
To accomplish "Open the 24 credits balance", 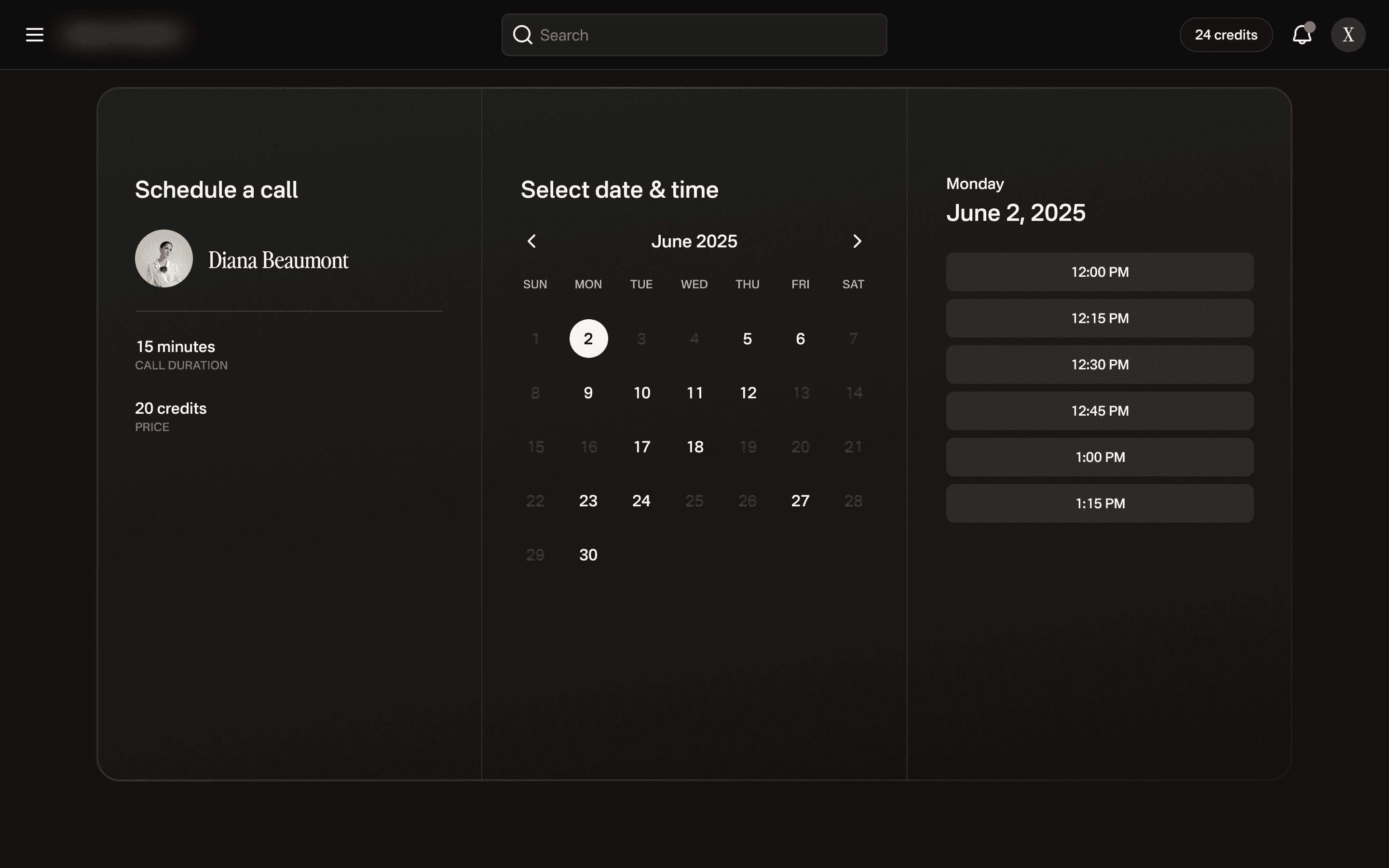I will 1226,35.
